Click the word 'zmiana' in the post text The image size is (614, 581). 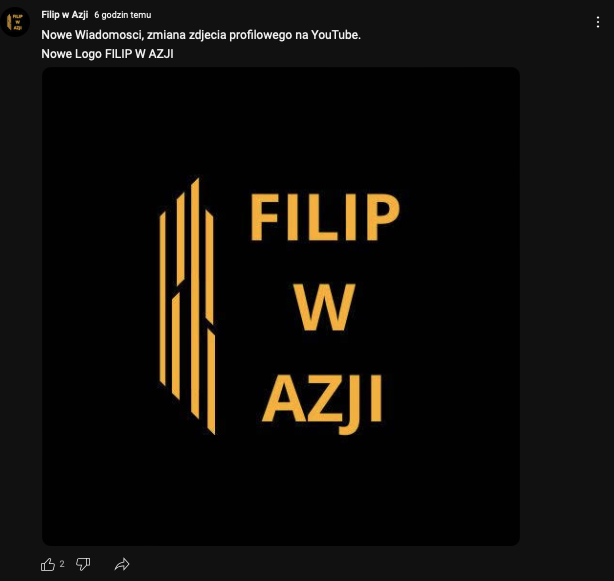coord(166,35)
